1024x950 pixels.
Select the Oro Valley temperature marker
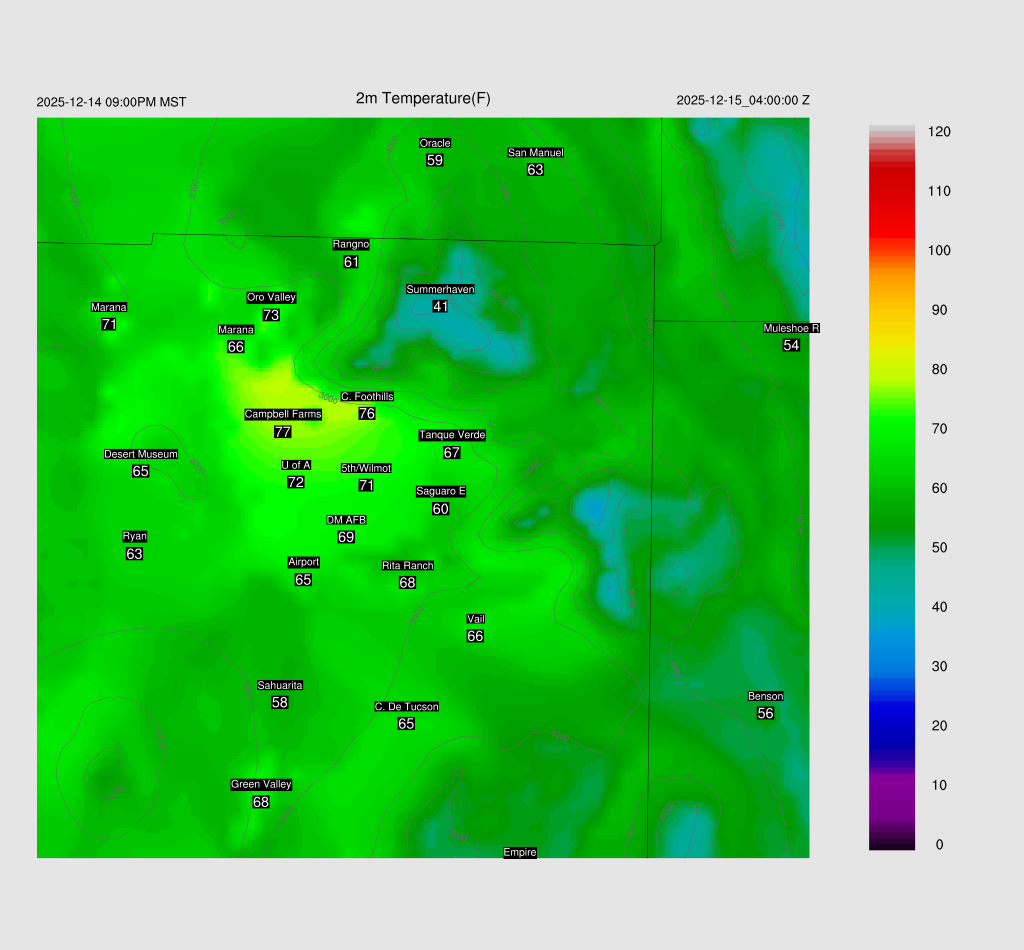(271, 315)
